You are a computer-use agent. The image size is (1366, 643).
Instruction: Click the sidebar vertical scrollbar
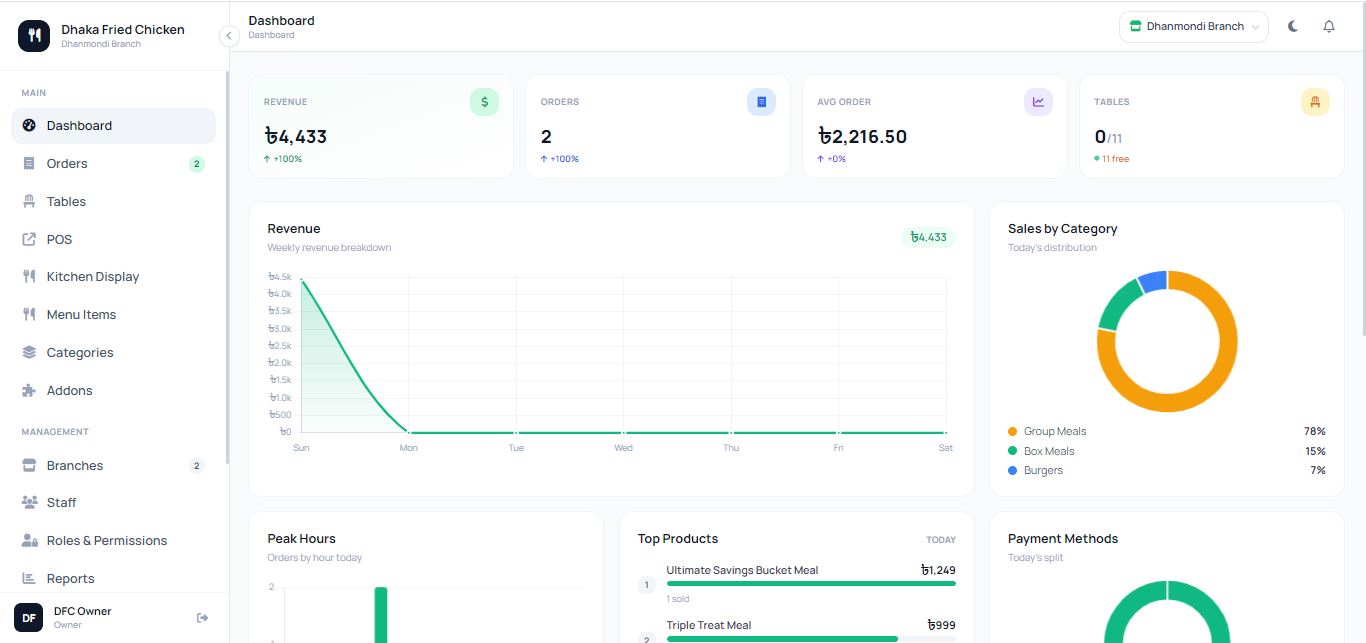point(227,268)
